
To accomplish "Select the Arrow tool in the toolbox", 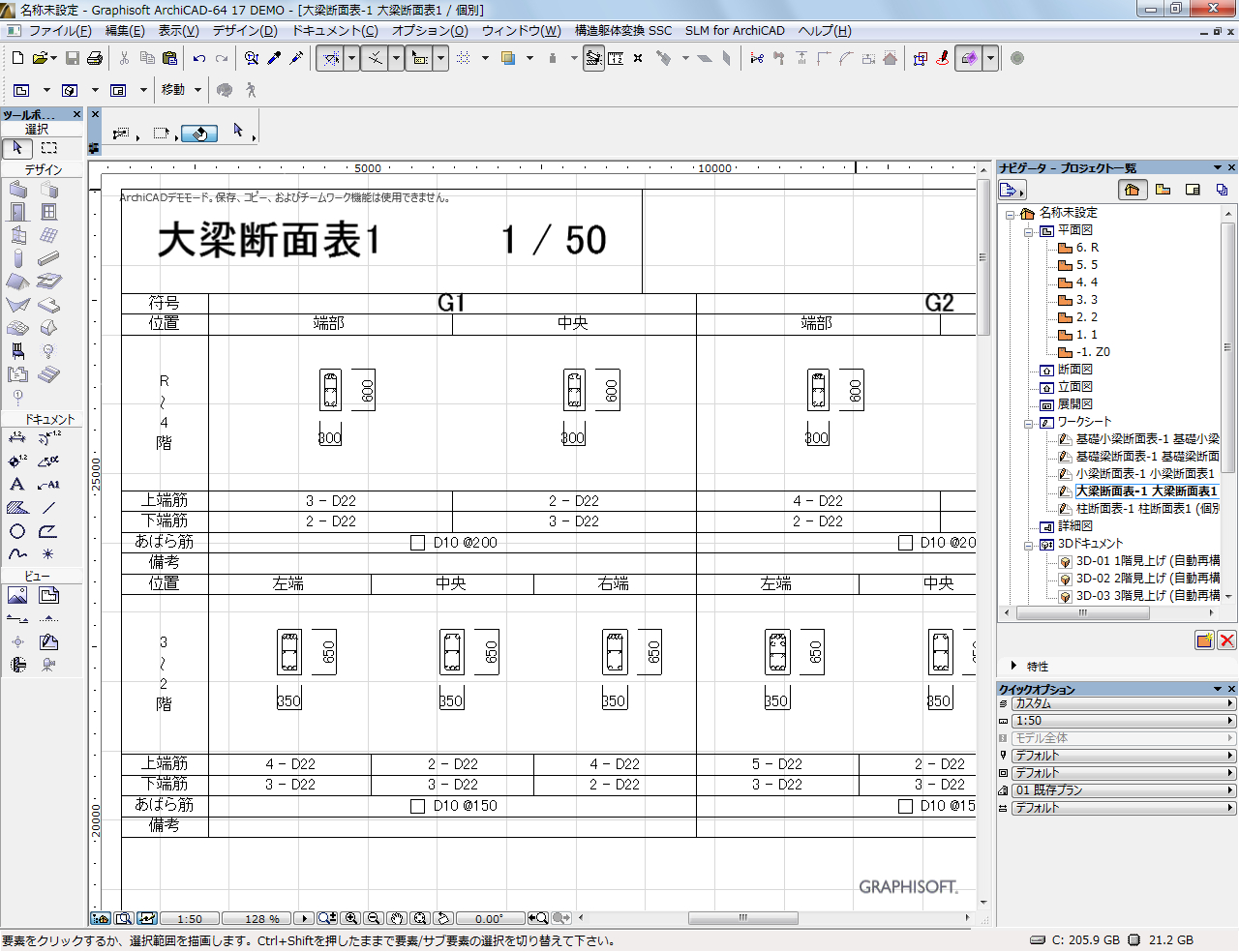I will (17, 148).
